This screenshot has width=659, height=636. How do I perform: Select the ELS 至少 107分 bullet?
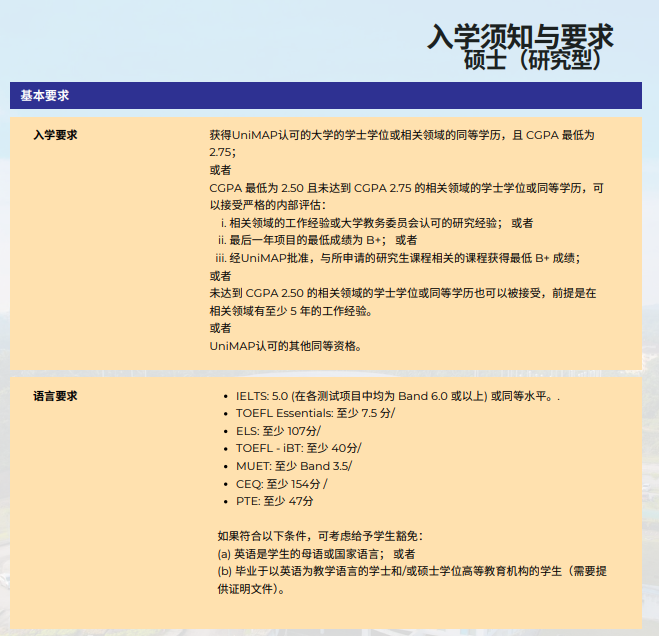click(x=278, y=431)
